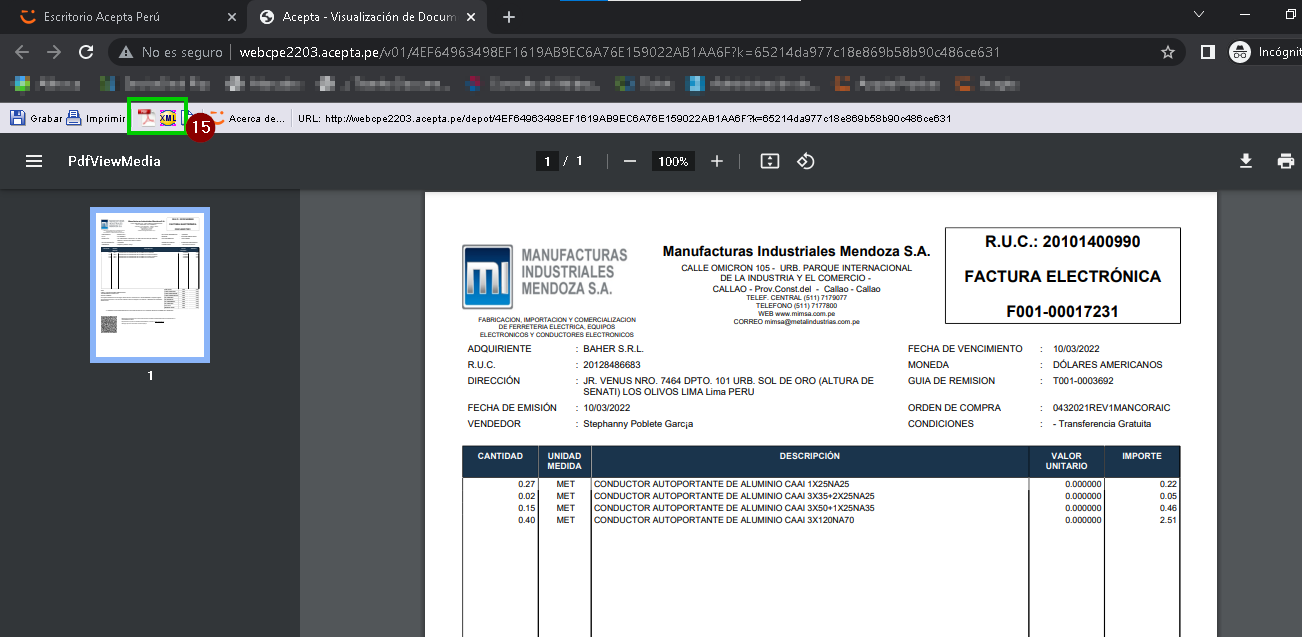Zoom out with the minus button
The height and width of the screenshot is (637, 1302).
[630, 161]
